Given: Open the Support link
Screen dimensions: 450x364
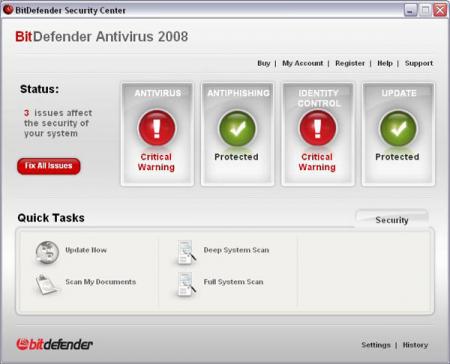Looking at the screenshot, I should point(419,63).
